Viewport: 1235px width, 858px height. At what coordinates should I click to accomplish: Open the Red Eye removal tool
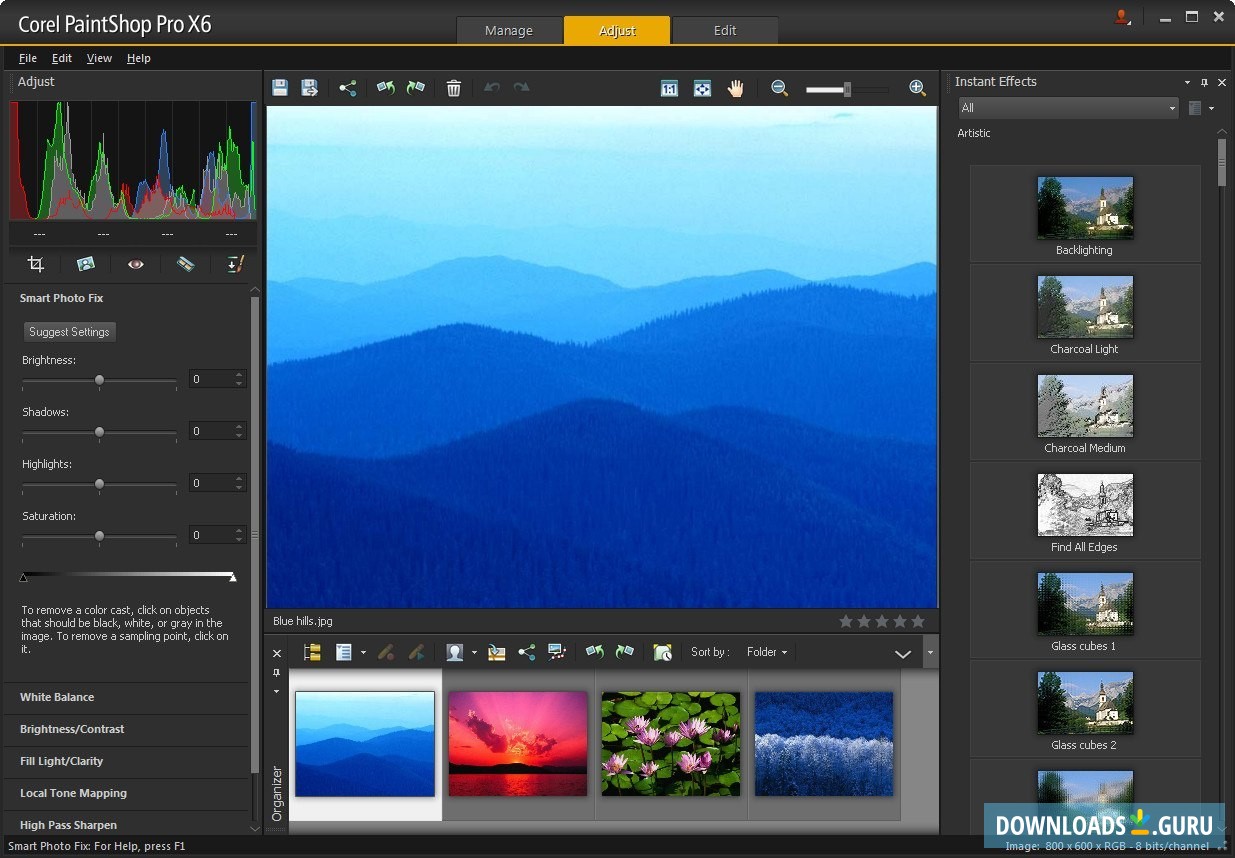click(x=136, y=264)
